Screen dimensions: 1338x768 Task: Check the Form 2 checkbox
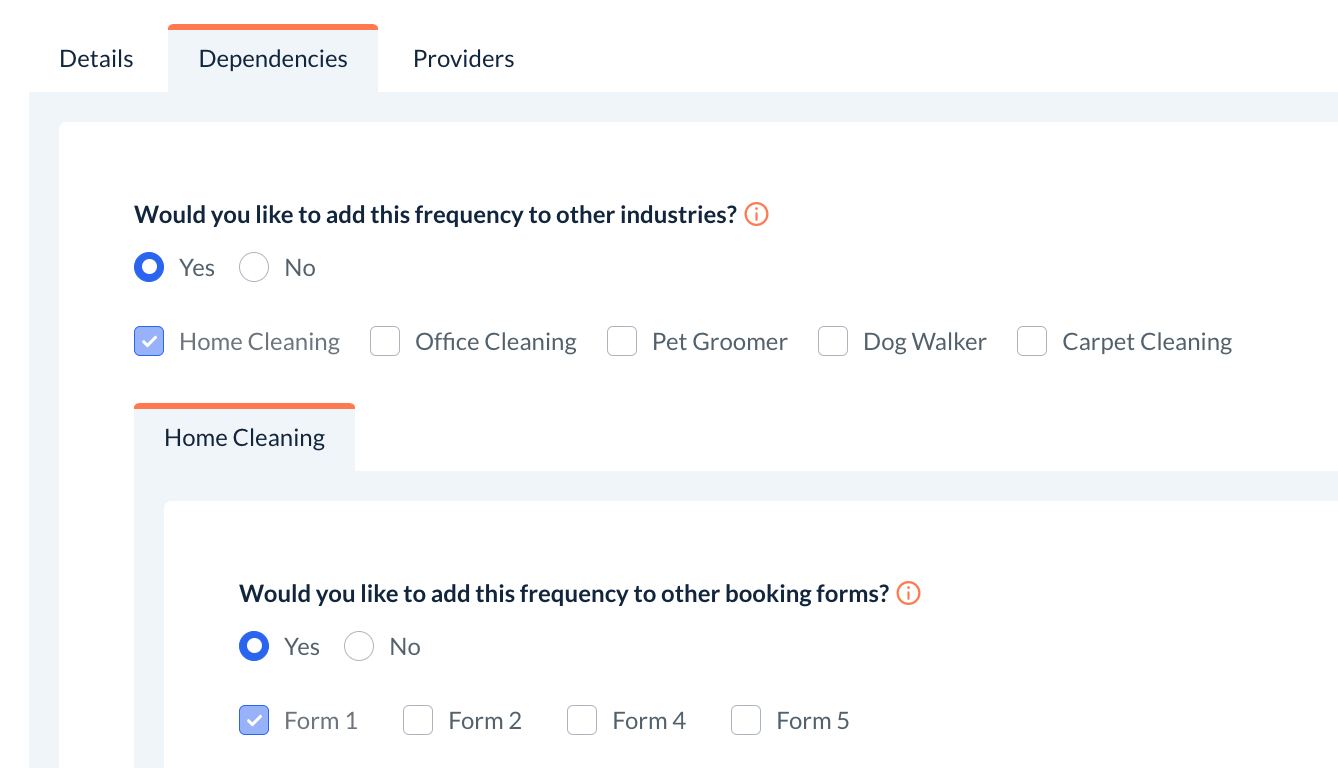point(418,720)
